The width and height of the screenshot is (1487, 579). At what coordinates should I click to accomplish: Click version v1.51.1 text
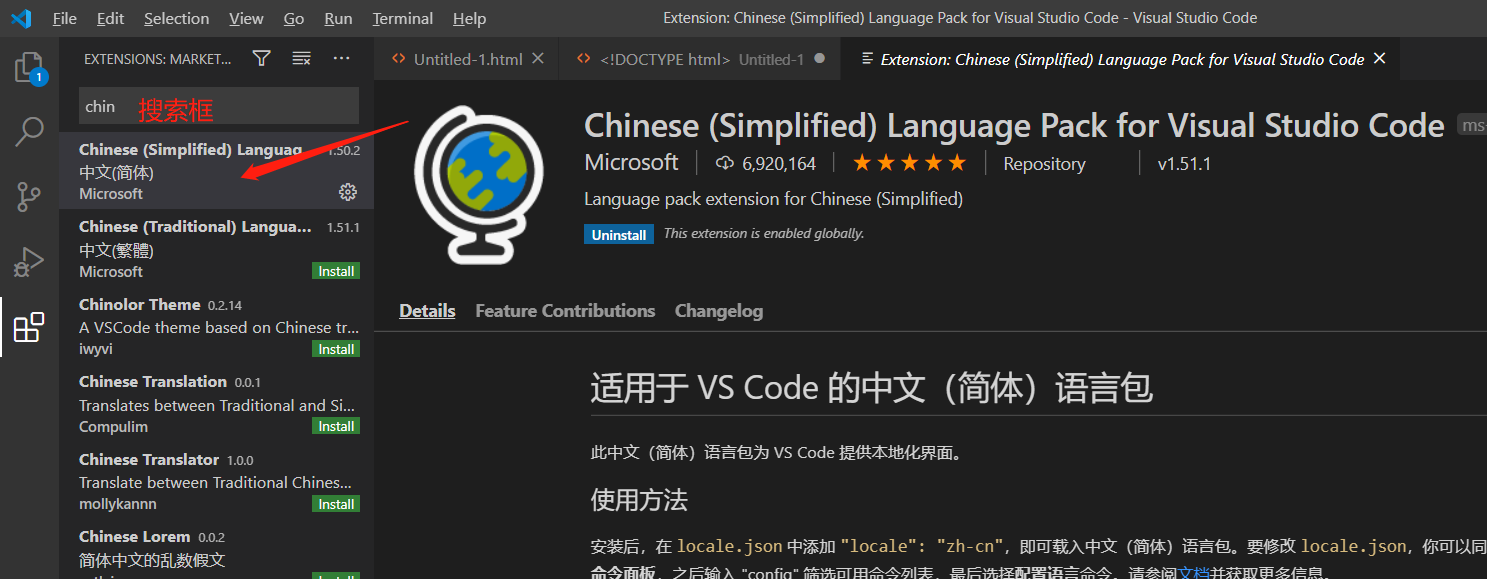[1184, 164]
